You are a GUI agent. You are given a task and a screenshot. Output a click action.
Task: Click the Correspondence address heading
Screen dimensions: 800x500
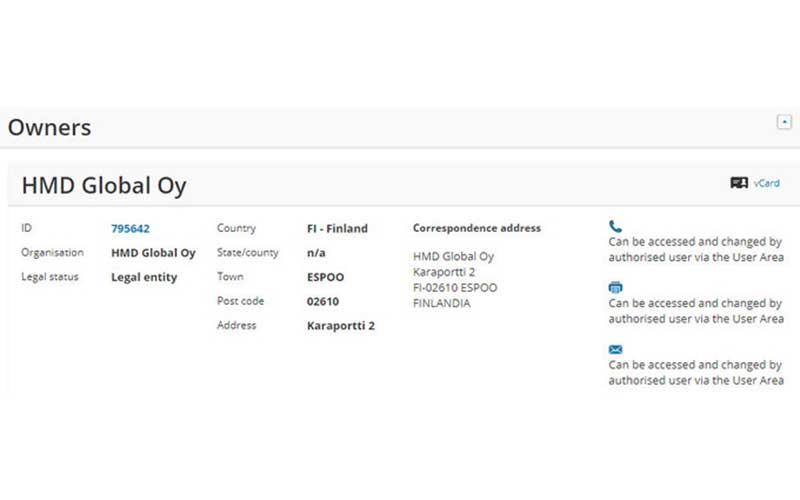pos(477,228)
